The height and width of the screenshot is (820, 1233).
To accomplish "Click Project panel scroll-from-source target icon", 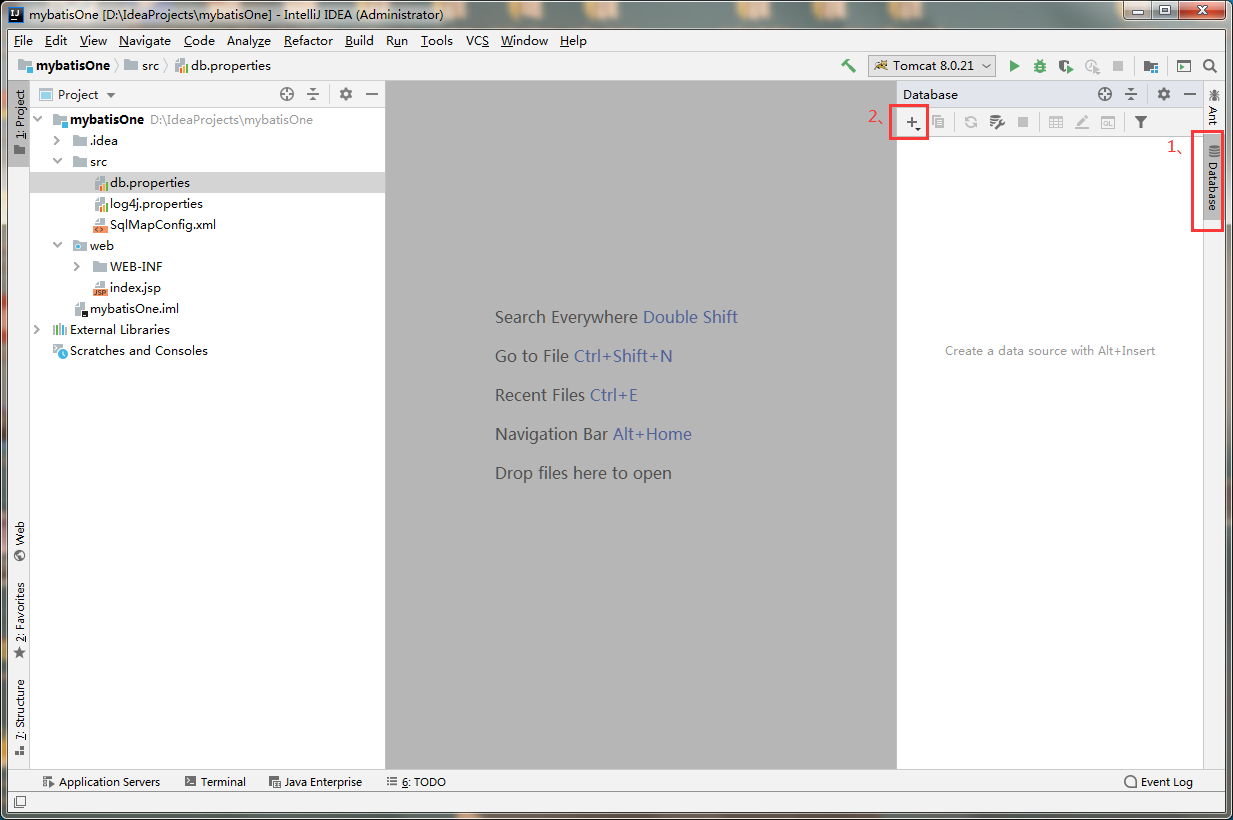I will click(287, 94).
